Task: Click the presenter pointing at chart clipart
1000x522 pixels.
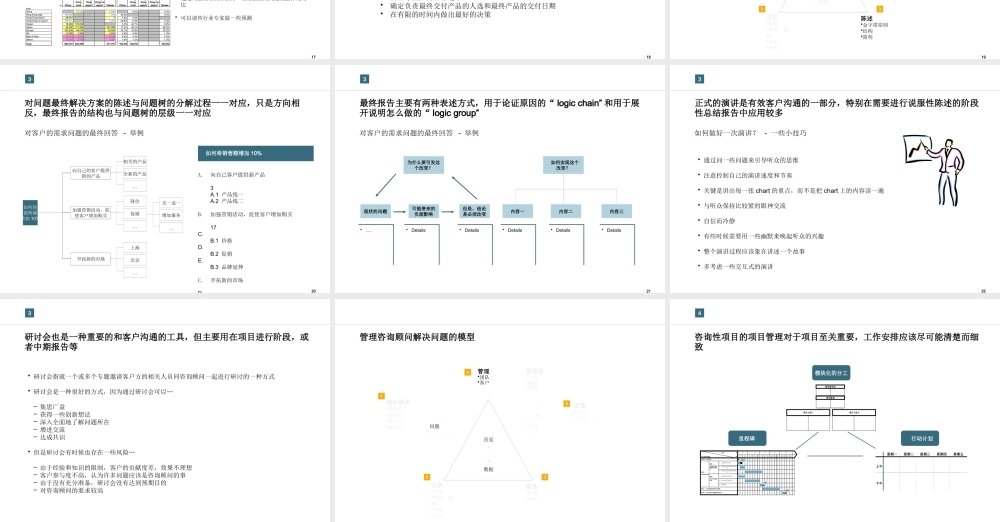Action: tap(934, 169)
